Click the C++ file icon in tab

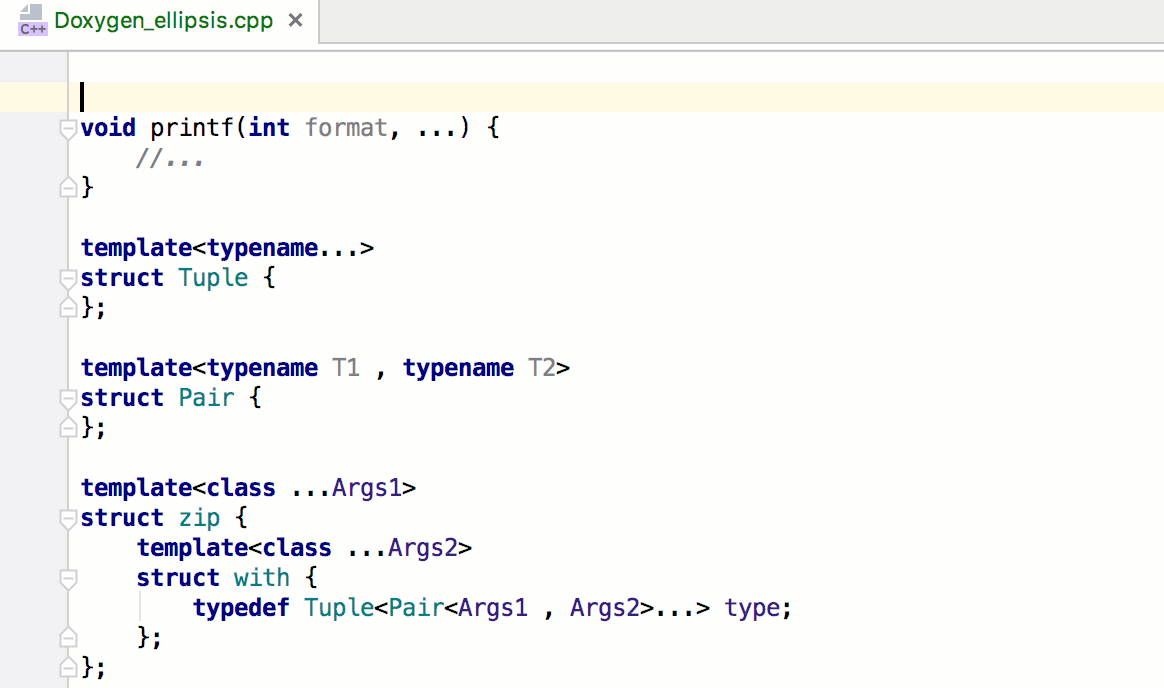coord(32,21)
